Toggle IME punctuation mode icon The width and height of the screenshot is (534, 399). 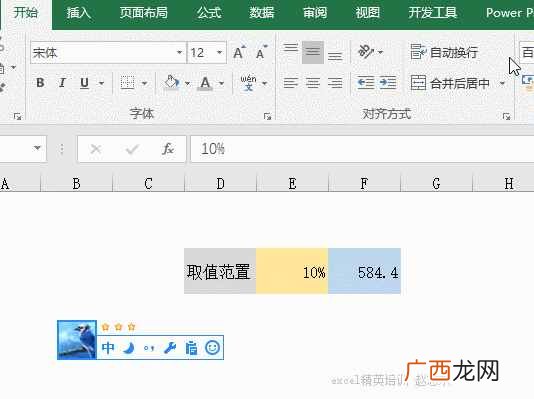pyautogui.click(x=149, y=348)
